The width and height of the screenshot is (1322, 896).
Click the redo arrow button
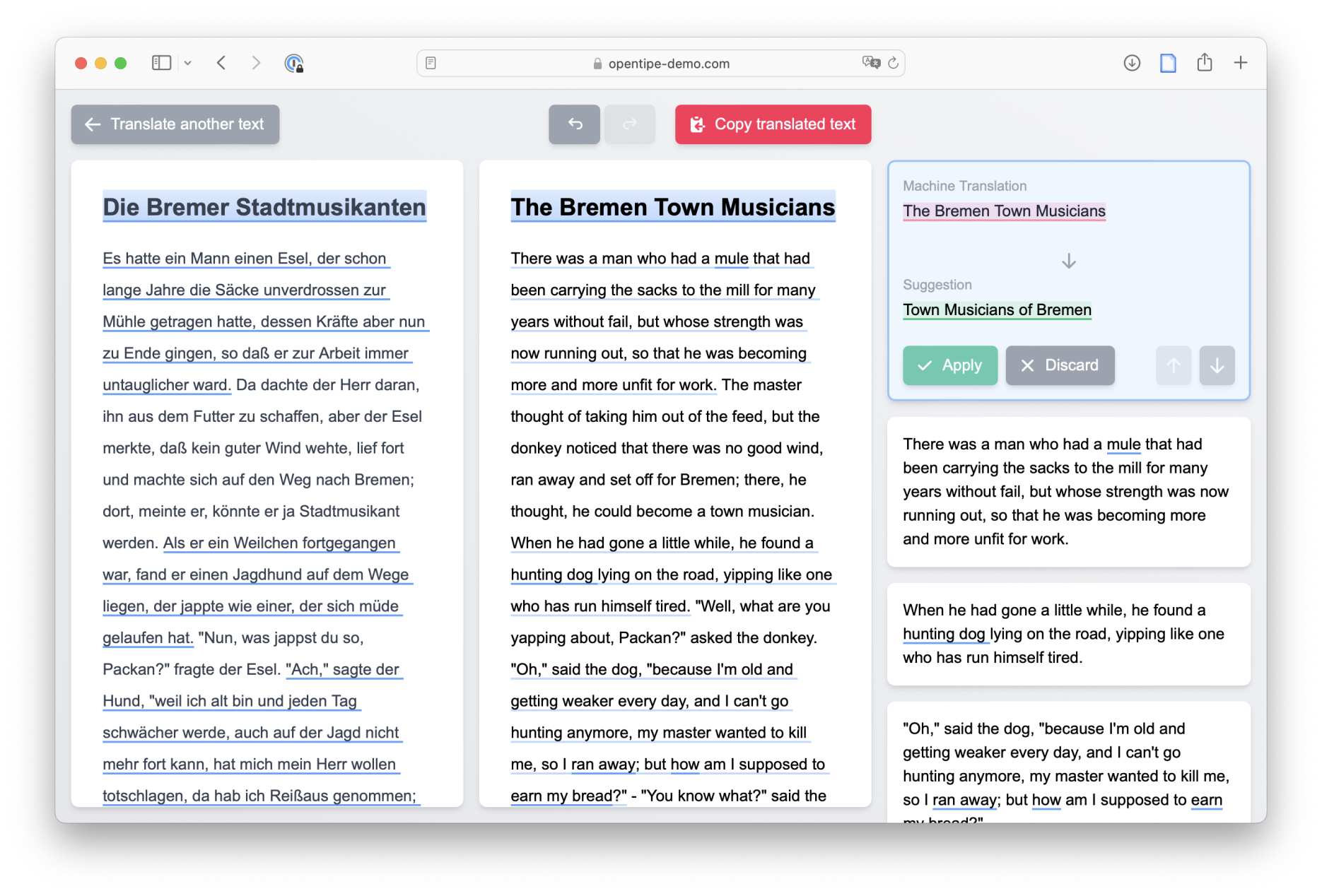pyautogui.click(x=629, y=124)
